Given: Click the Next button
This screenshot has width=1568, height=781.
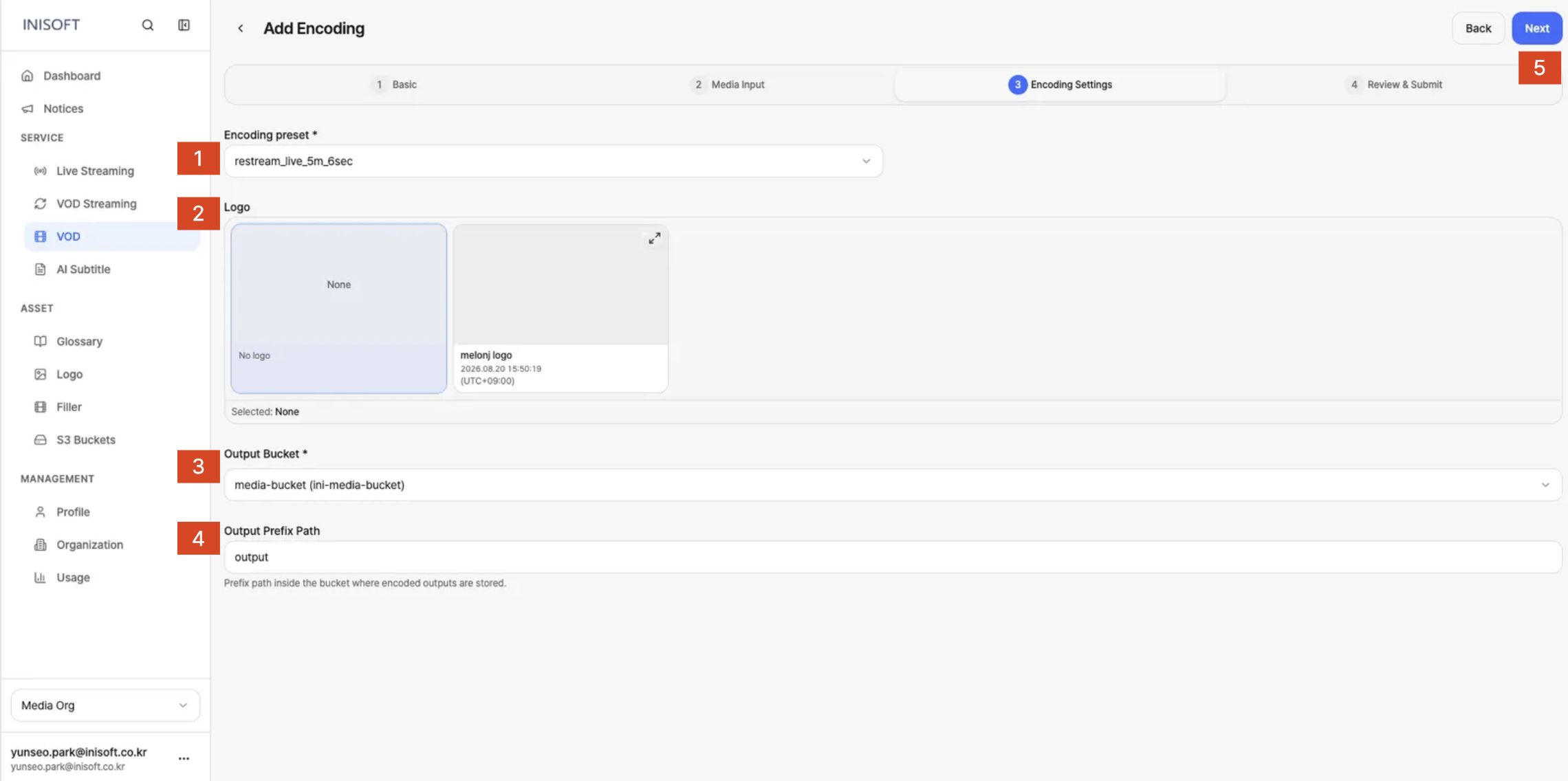Looking at the screenshot, I should [1536, 28].
